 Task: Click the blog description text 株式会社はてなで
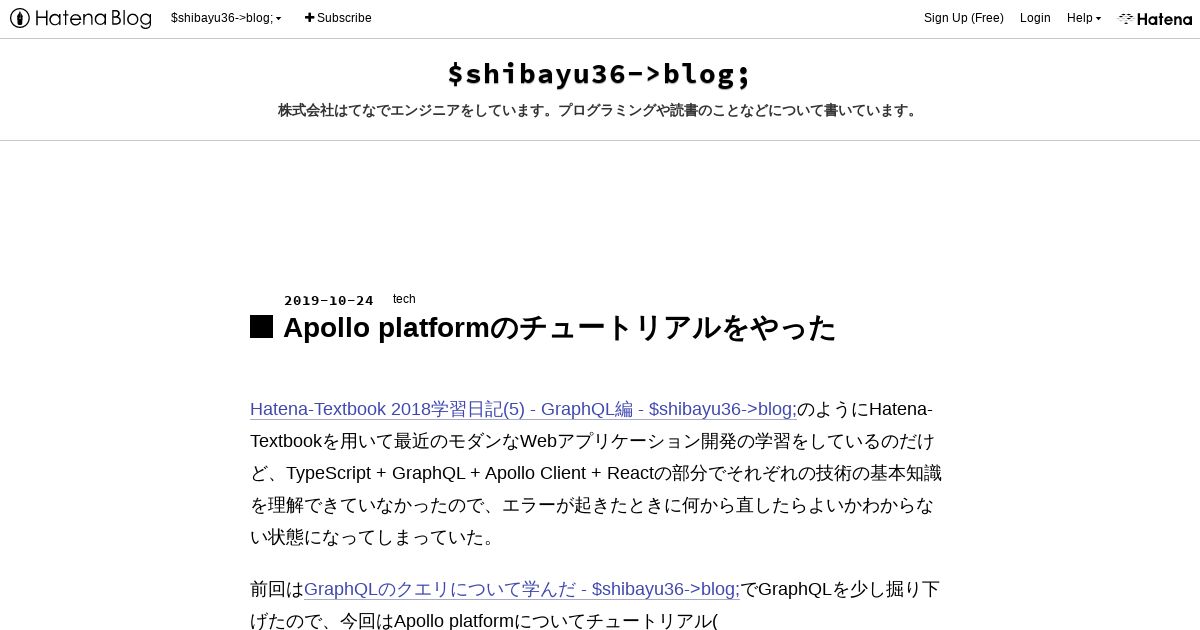(x=599, y=110)
